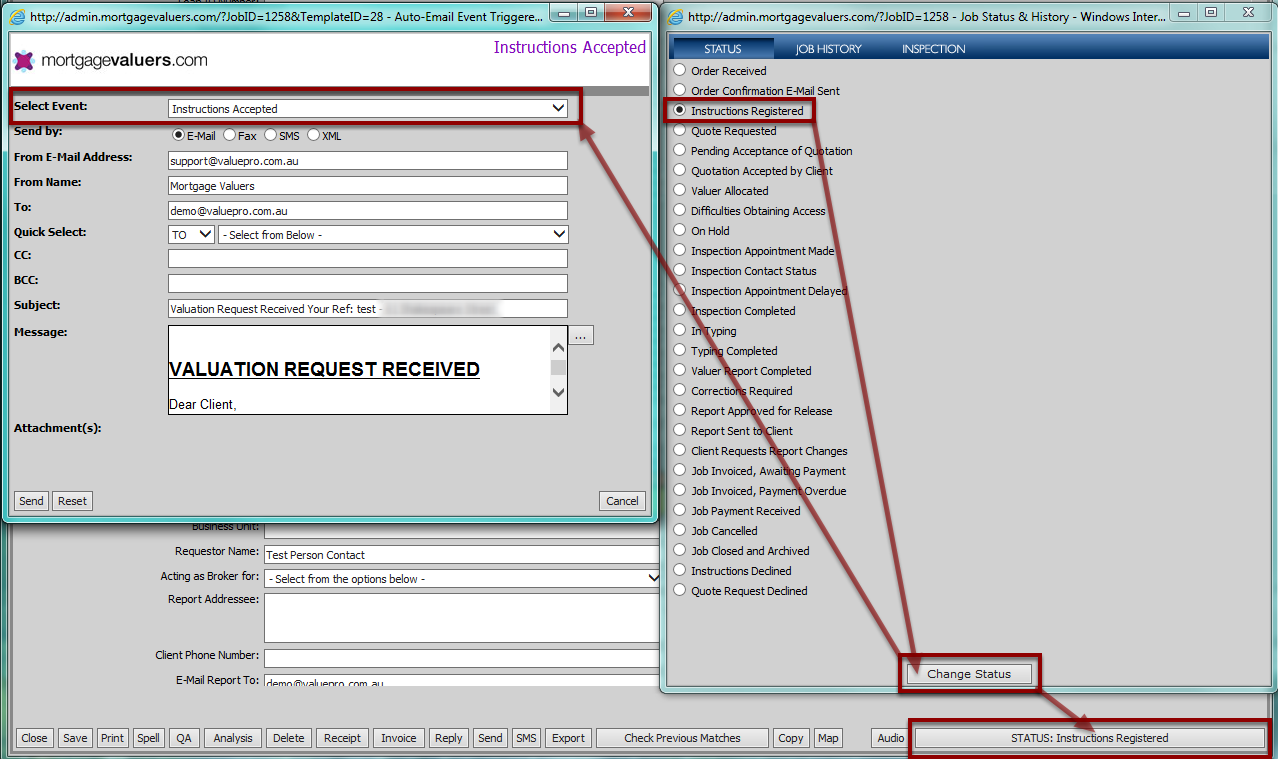Click the CC input field

(368, 258)
